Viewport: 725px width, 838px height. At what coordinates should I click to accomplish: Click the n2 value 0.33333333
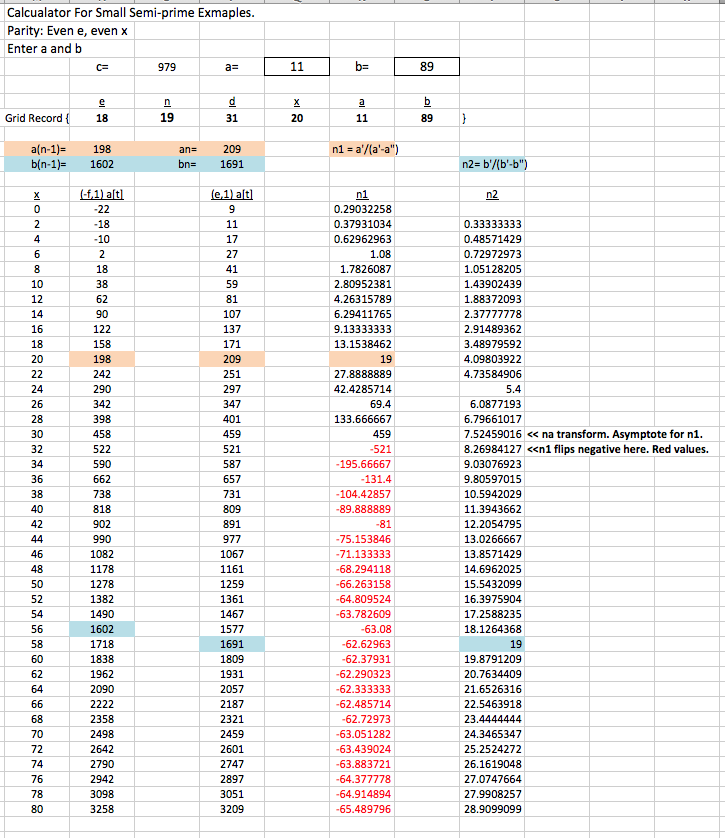492,224
